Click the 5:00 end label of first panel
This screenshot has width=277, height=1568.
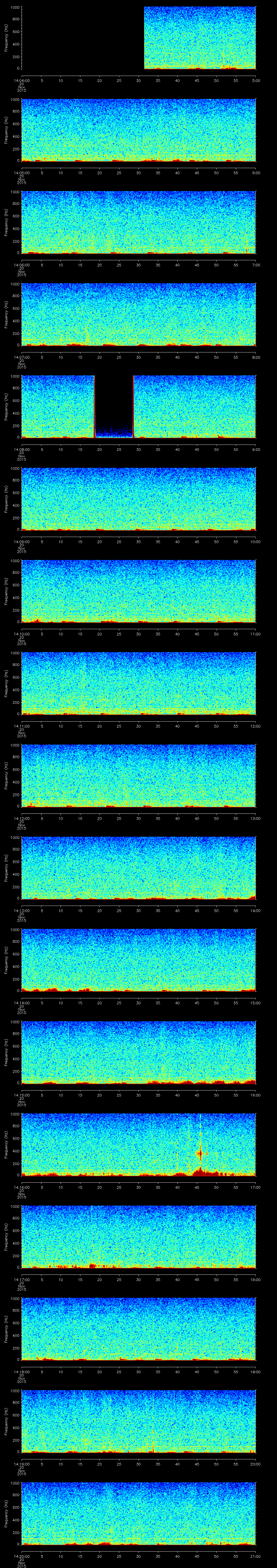click(x=256, y=80)
